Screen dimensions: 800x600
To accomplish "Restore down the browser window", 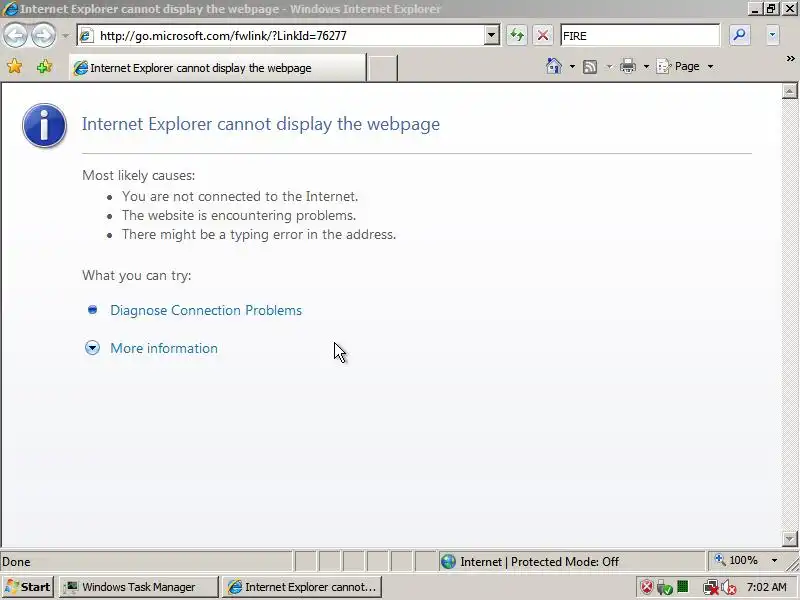I will 771,9.
